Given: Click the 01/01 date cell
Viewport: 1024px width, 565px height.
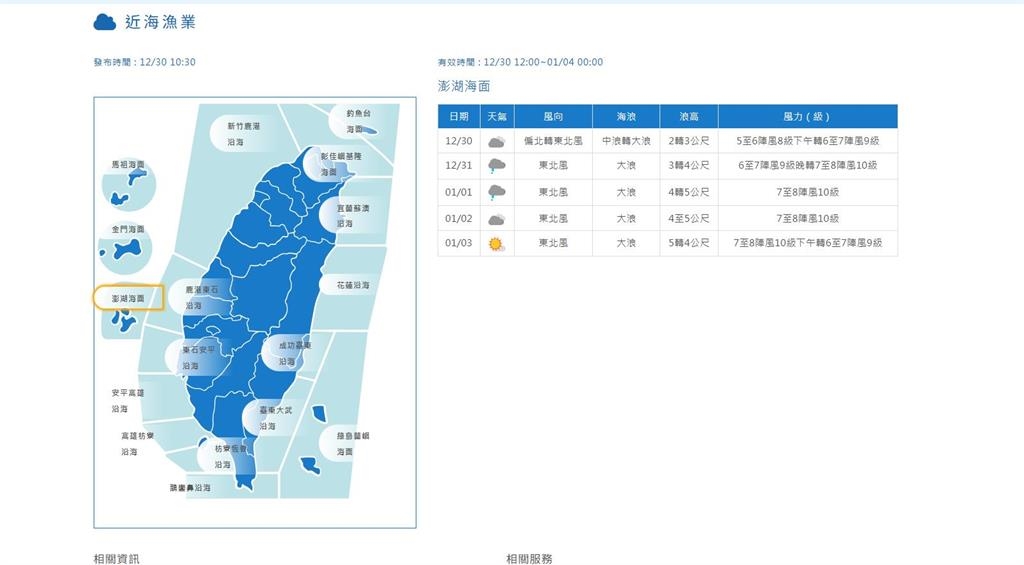Looking at the screenshot, I should (x=458, y=192).
